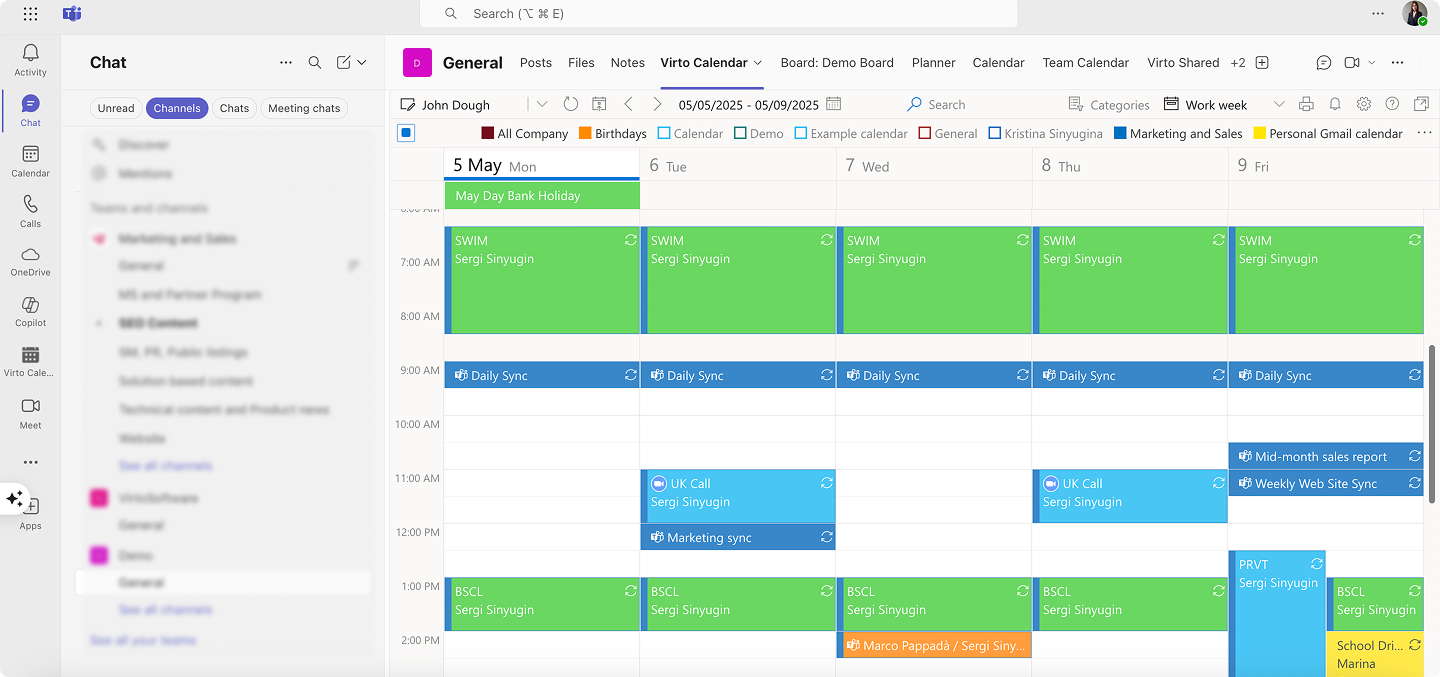Start a meeting with the video camera icon
Image resolution: width=1440 pixels, height=677 pixels.
[1352, 62]
